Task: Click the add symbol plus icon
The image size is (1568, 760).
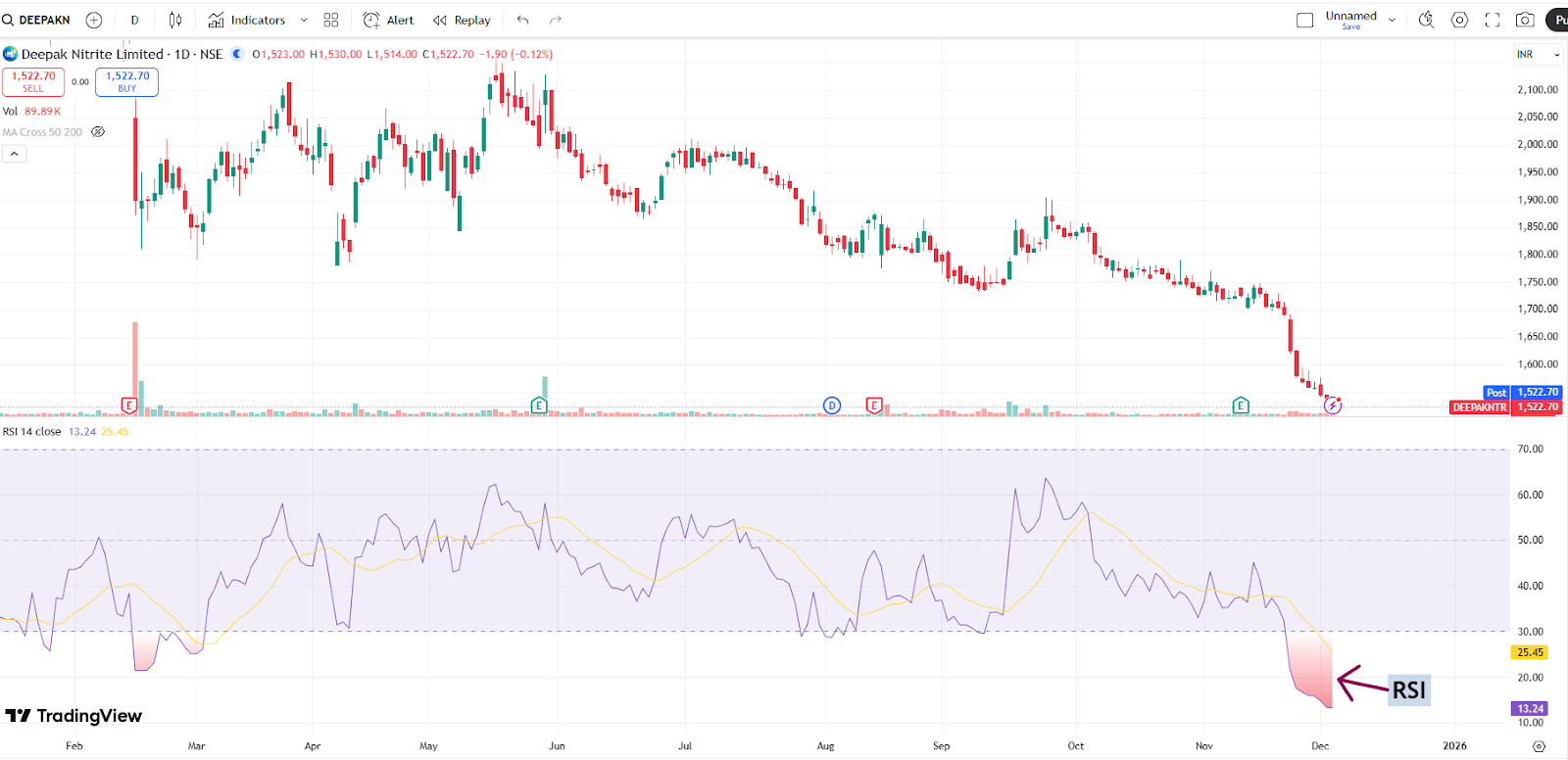Action: [x=94, y=20]
